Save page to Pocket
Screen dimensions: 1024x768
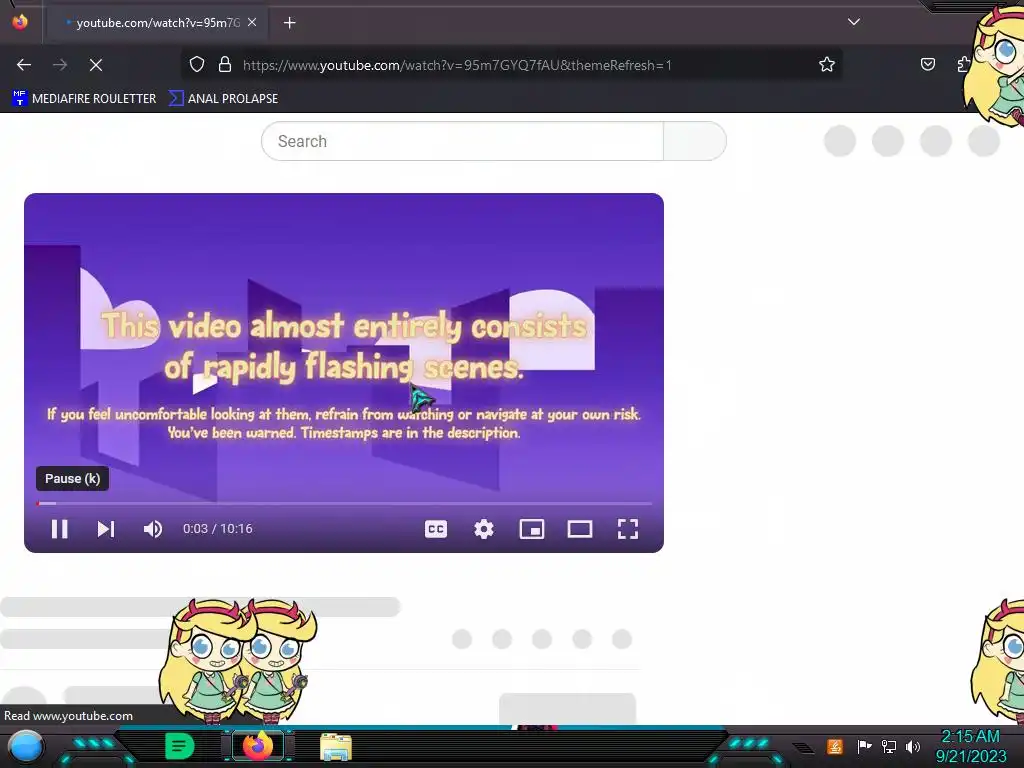pyautogui.click(x=927, y=64)
